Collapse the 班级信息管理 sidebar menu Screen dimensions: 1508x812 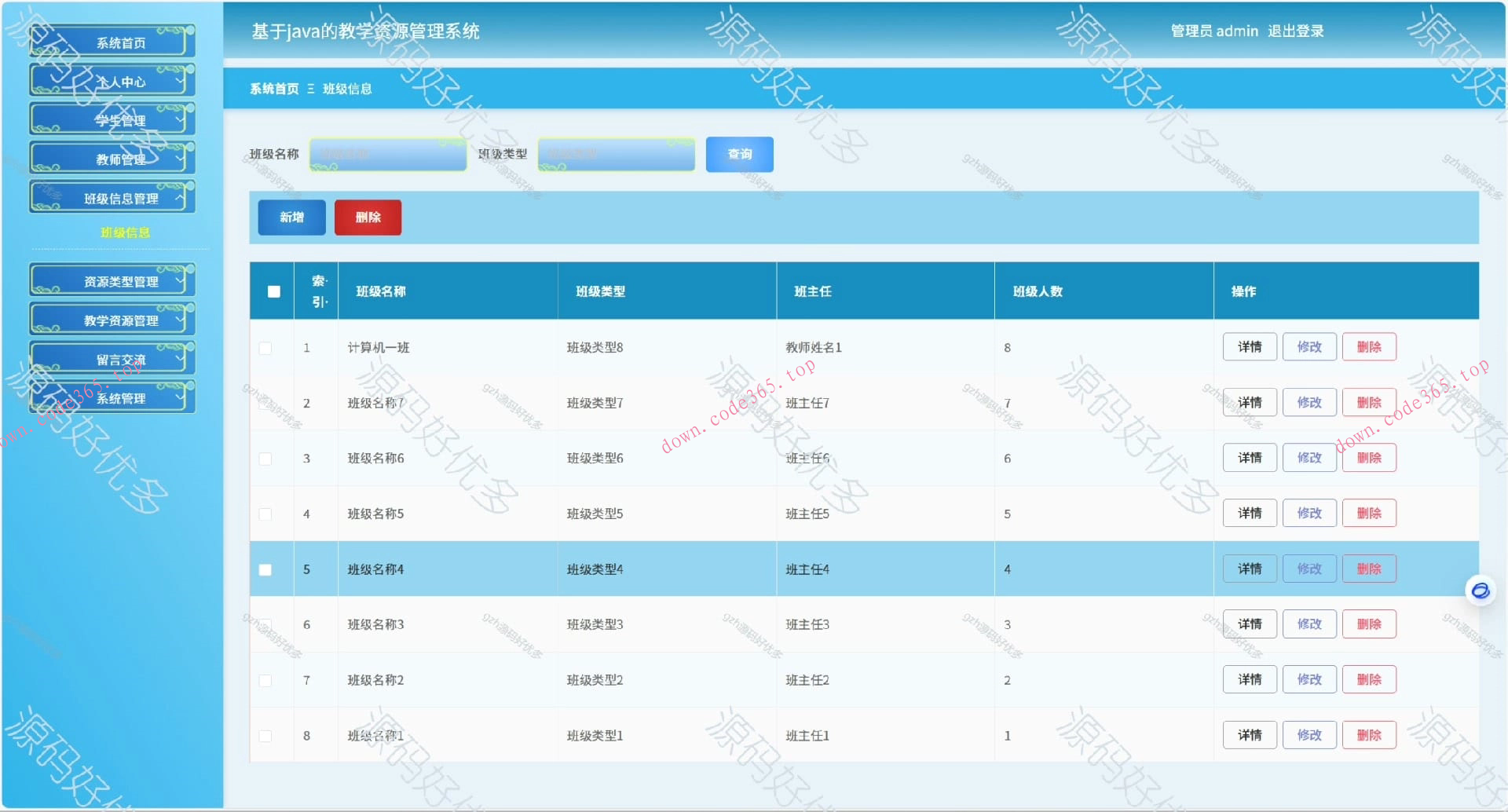pos(112,198)
